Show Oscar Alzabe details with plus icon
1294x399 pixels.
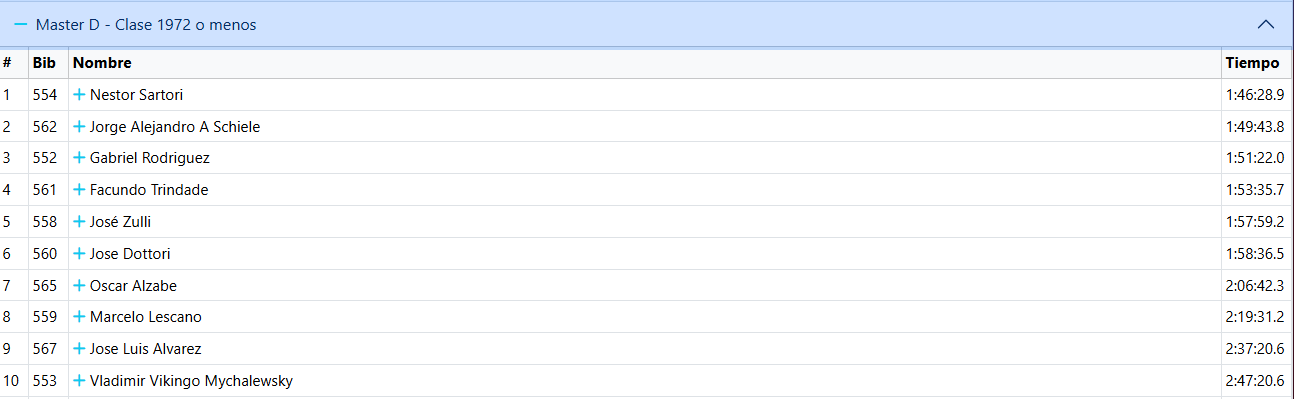(x=79, y=286)
